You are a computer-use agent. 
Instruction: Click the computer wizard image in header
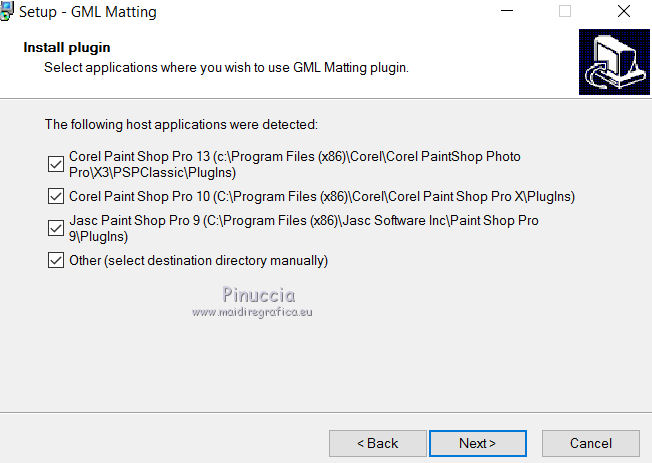(x=614, y=62)
